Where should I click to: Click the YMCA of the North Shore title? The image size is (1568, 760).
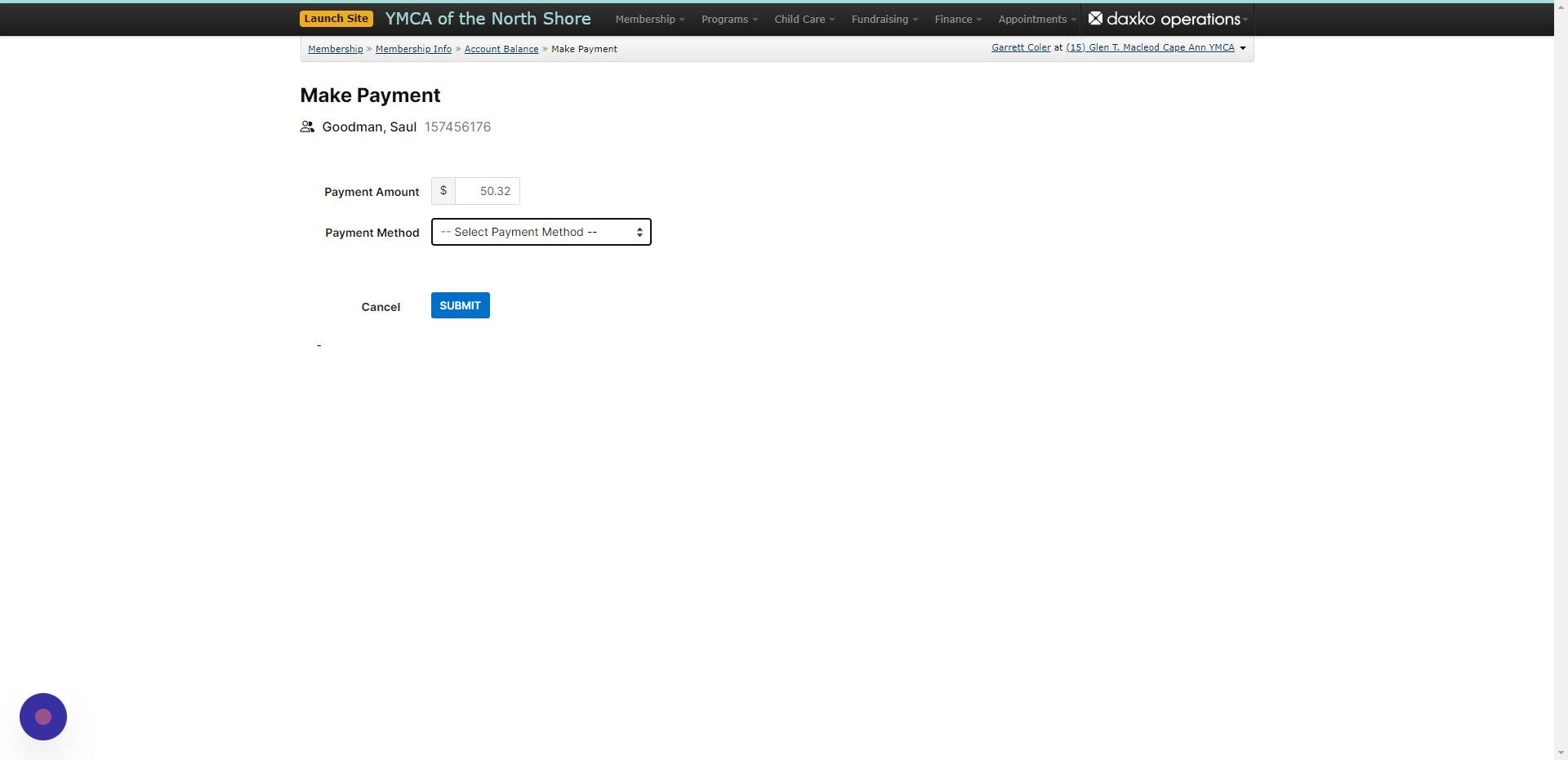[x=488, y=19]
